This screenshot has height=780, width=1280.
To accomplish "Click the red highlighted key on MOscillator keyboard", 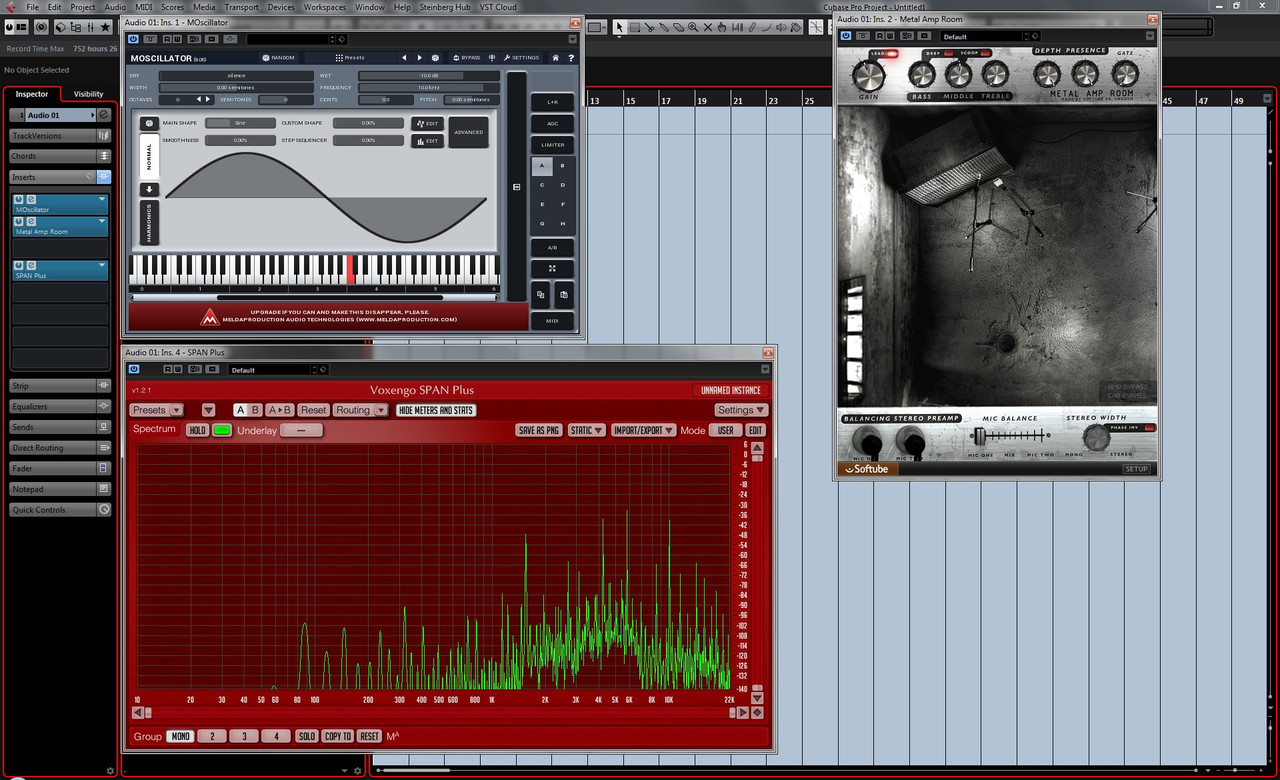I will click(351, 268).
